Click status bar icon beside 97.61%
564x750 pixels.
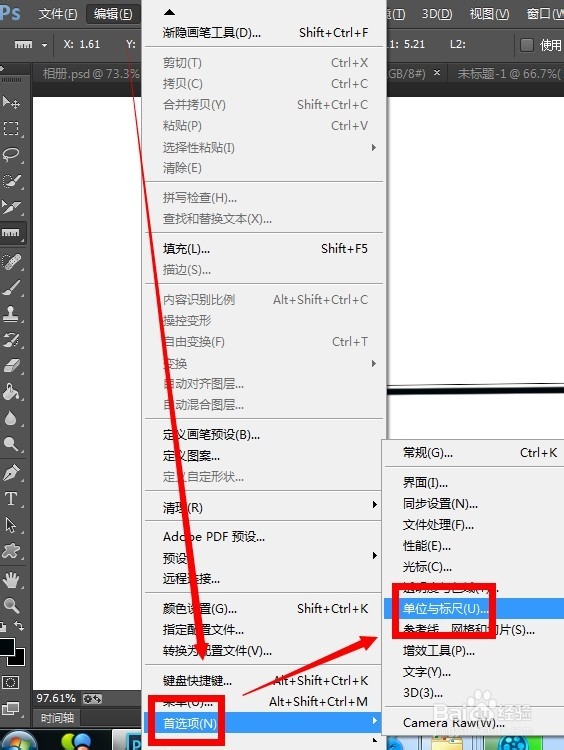pyautogui.click(x=92, y=699)
